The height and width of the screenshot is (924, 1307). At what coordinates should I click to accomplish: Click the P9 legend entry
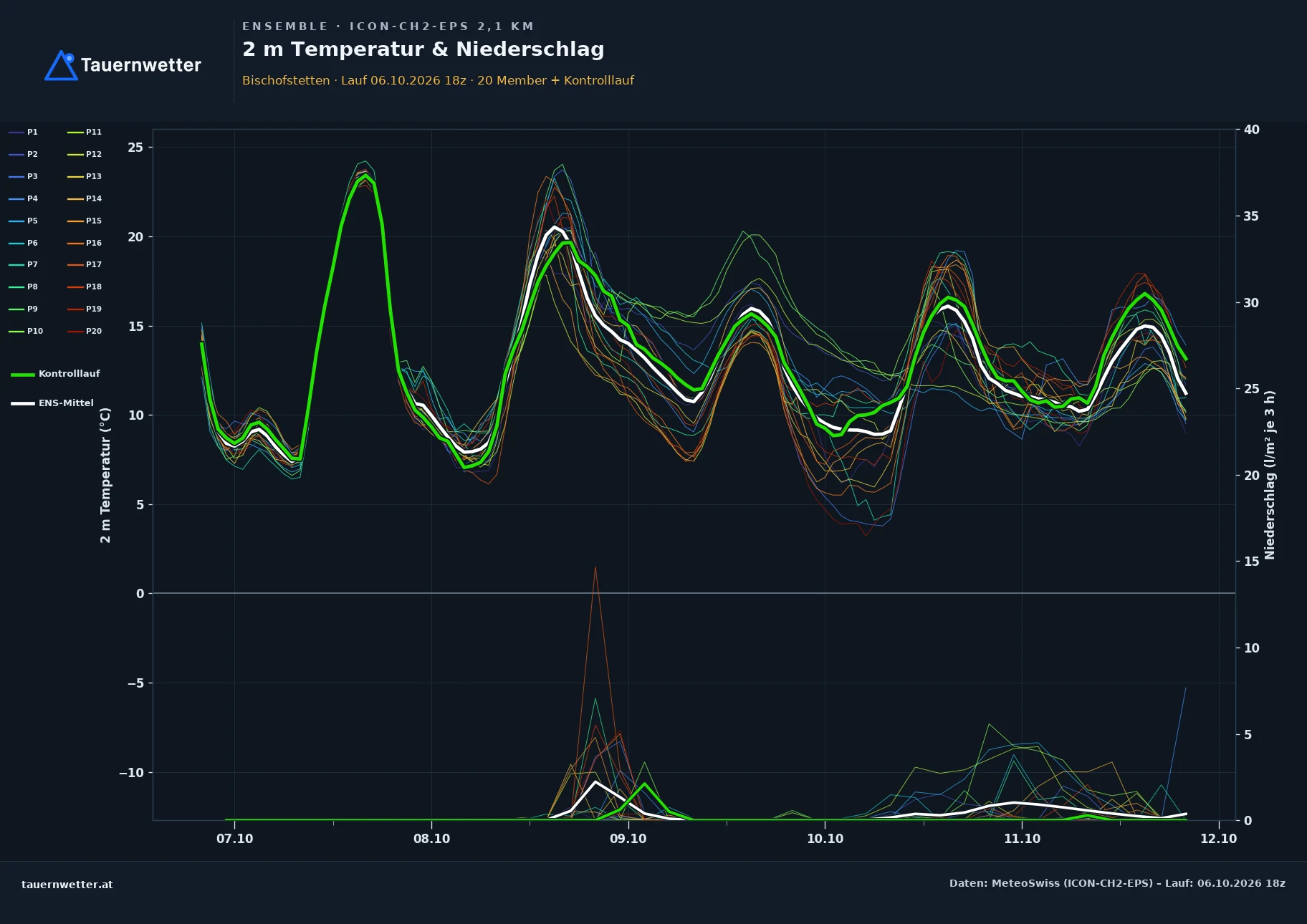(x=23, y=309)
